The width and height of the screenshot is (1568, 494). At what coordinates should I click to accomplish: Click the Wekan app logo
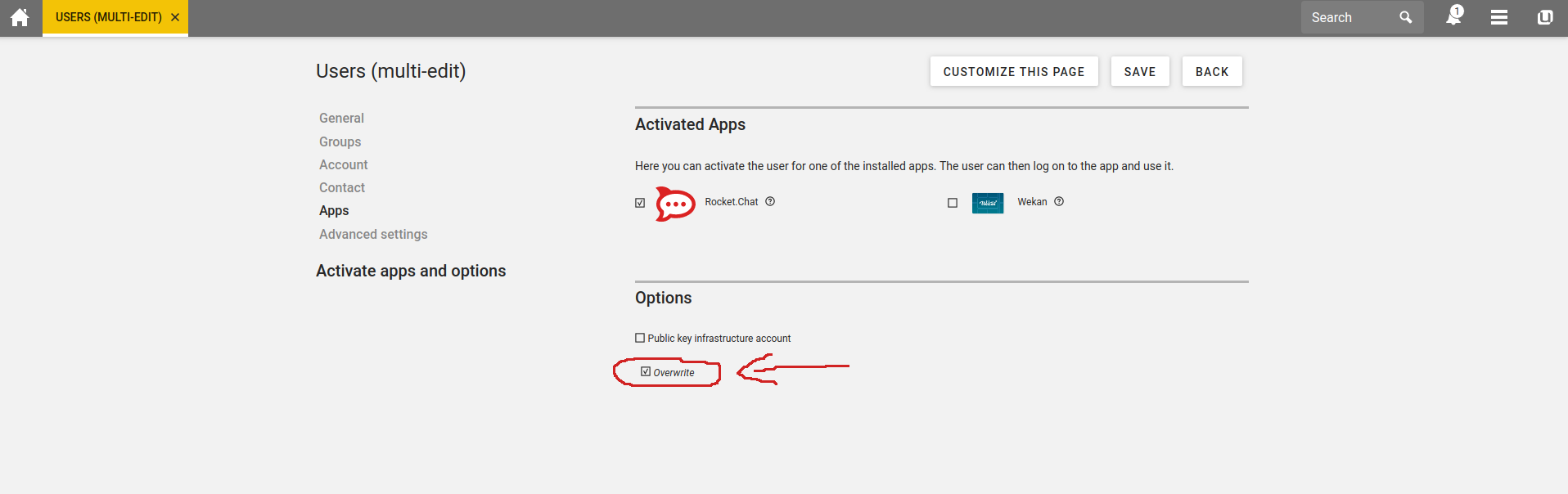click(987, 203)
